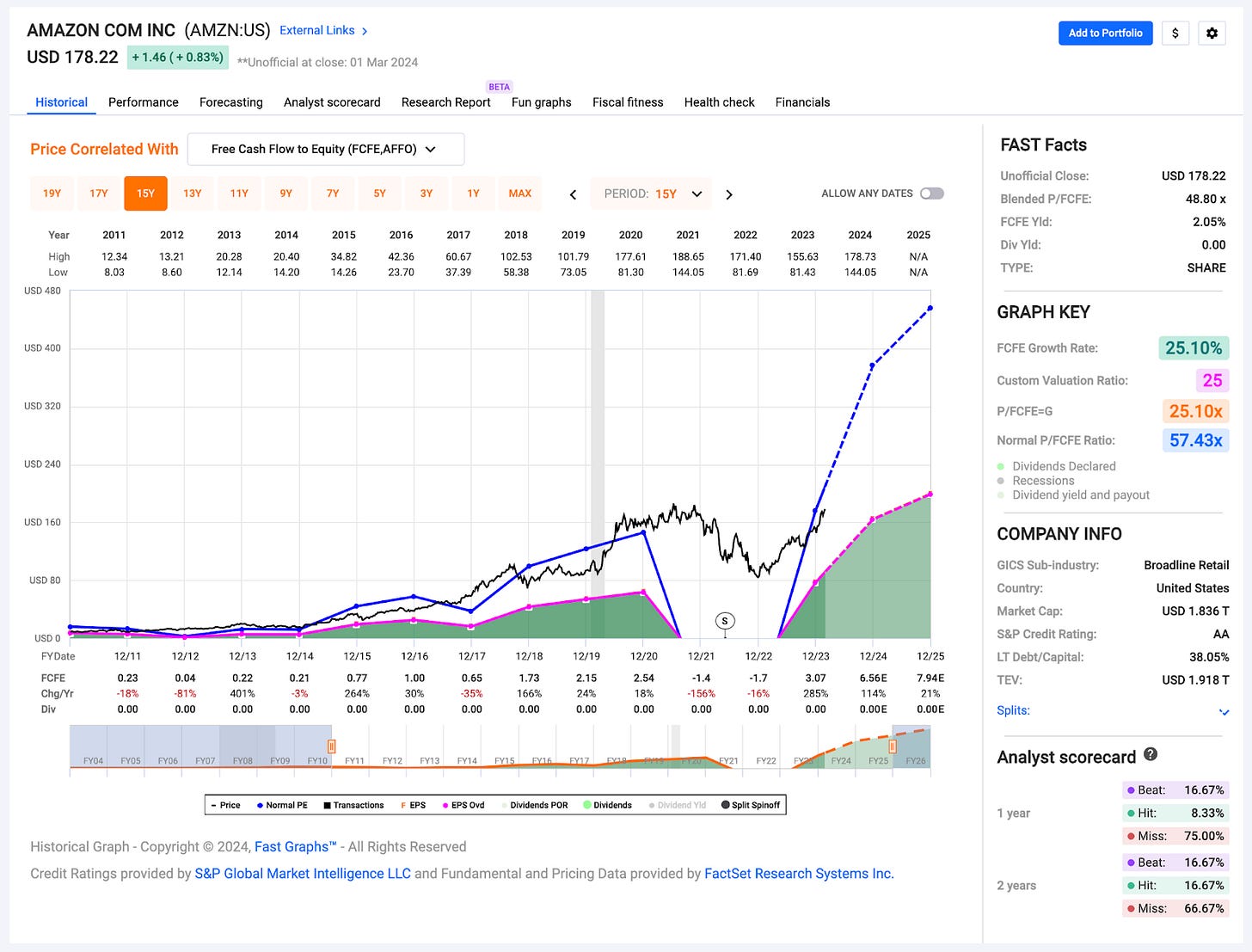Click the 1 year Beat 16.67% badge

[x=1175, y=790]
